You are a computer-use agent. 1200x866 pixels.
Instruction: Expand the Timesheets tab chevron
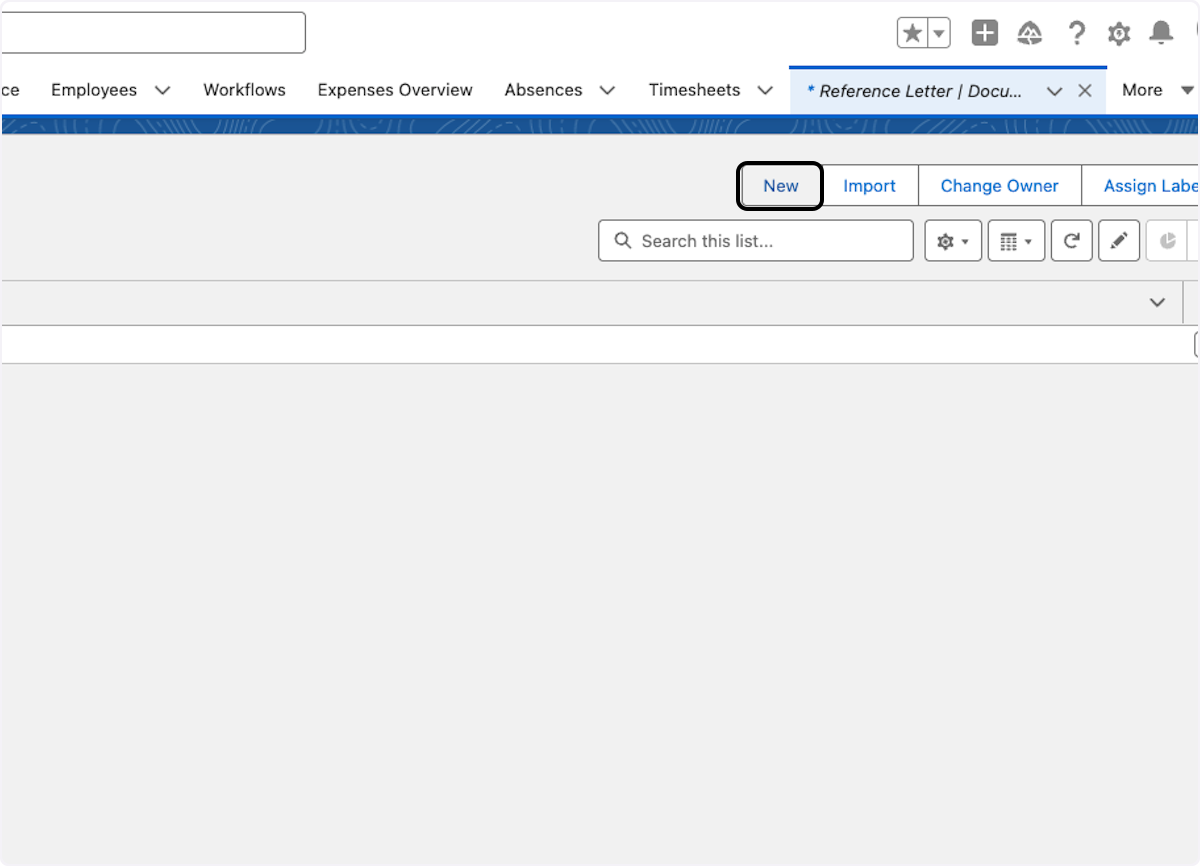coord(765,90)
